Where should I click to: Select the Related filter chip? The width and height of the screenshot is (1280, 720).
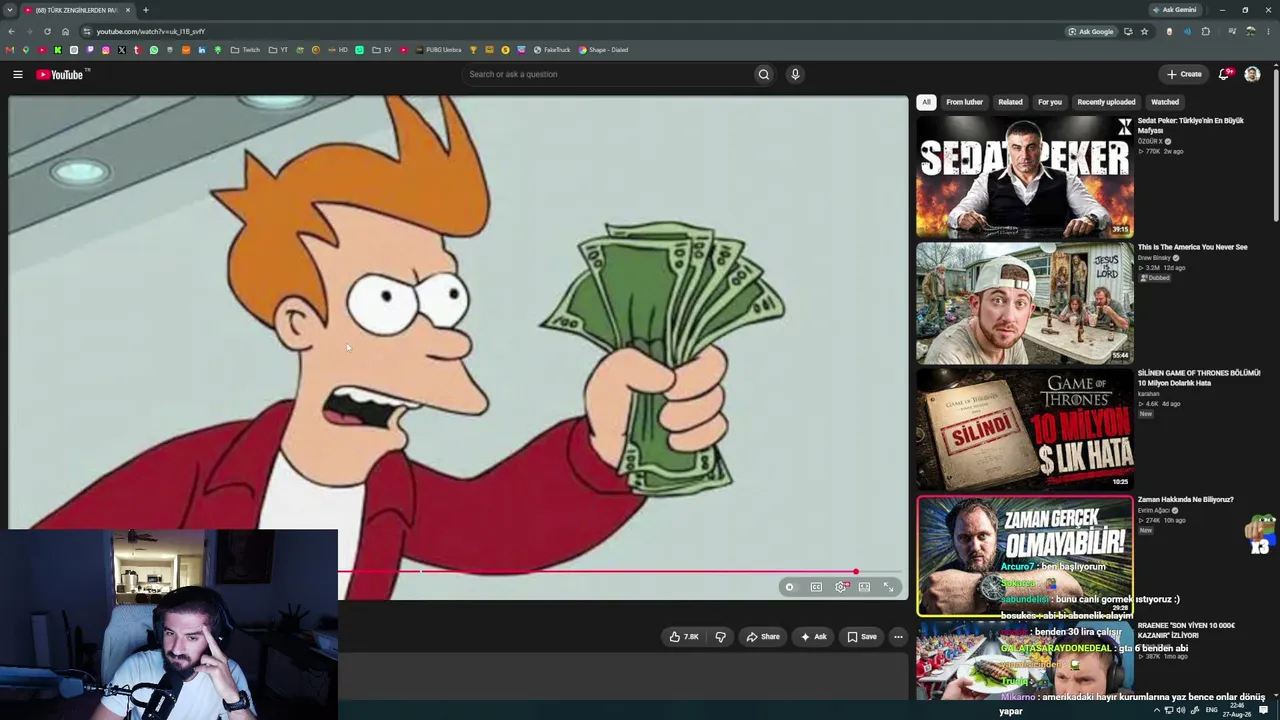tap(1010, 102)
